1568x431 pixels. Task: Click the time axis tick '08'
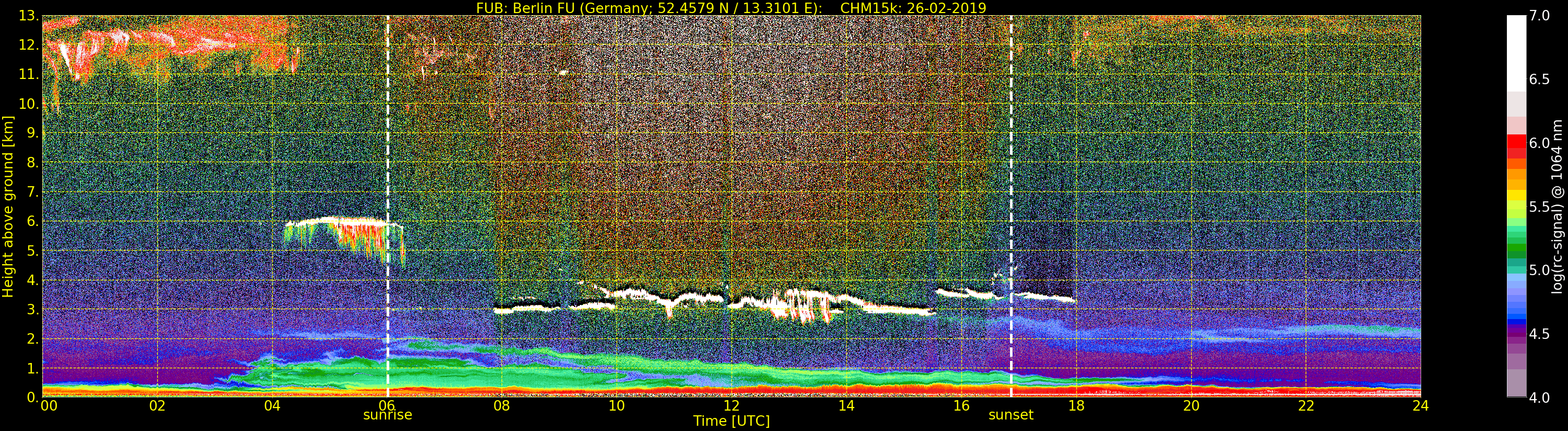[502, 405]
